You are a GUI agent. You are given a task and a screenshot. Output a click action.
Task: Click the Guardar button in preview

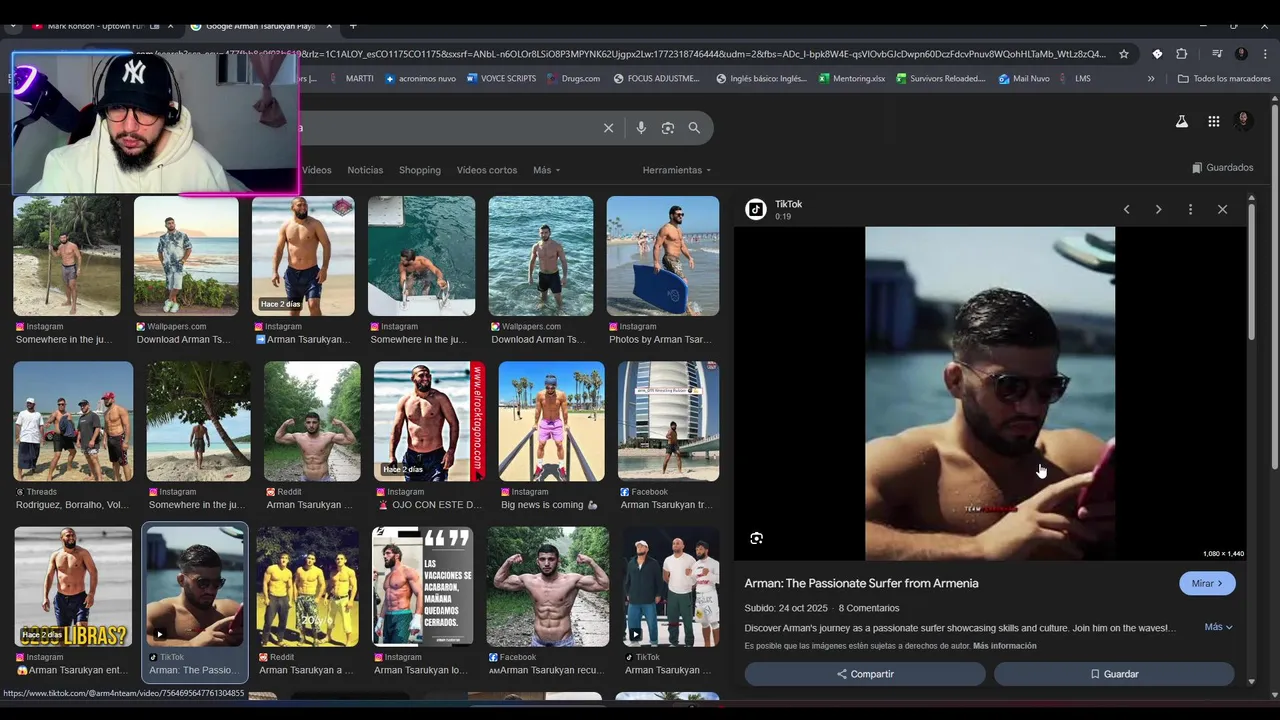coord(1114,674)
